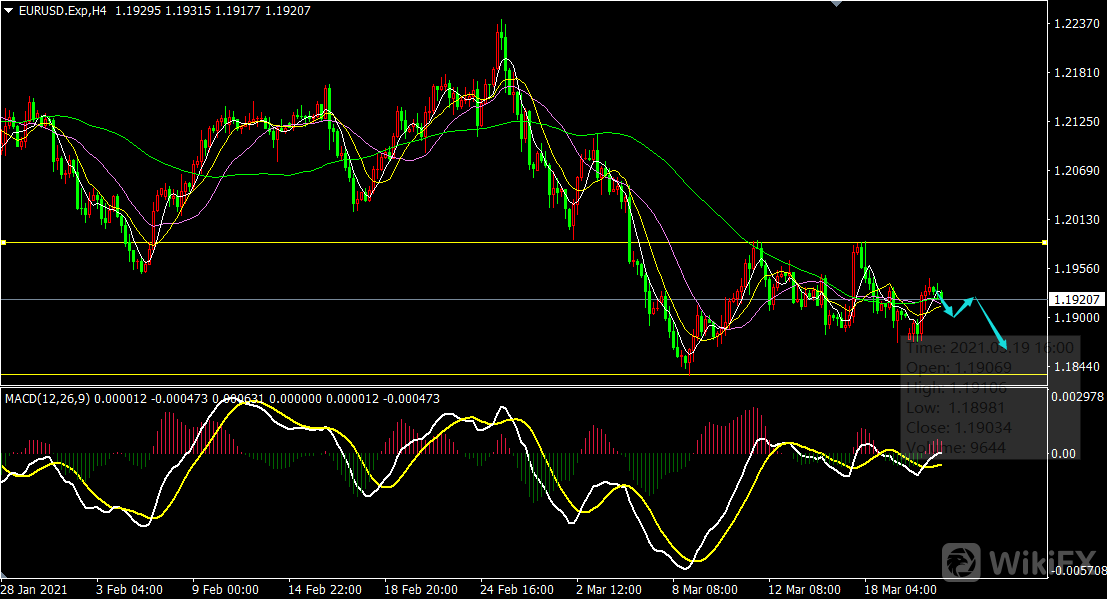Select the left handle of upper yellow line
The image size is (1107, 599).
coord(4,243)
